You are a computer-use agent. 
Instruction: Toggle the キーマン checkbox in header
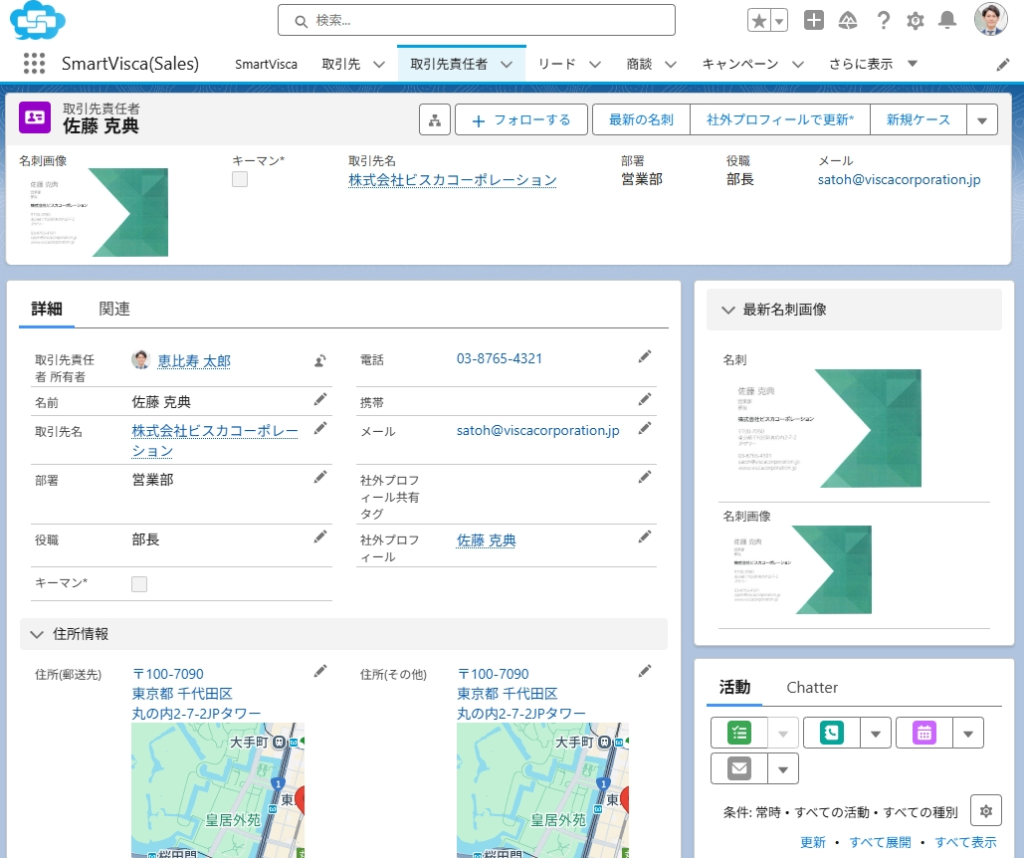[240, 180]
